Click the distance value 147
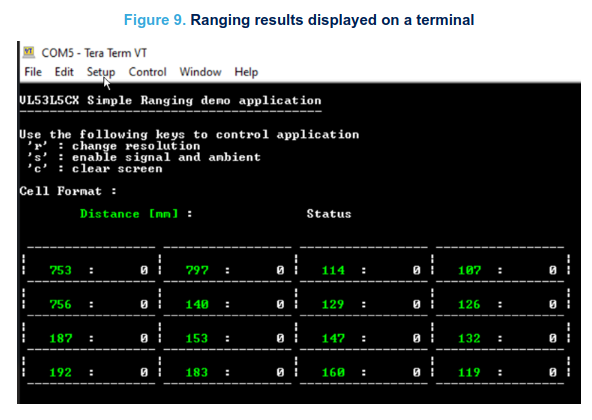This screenshot has width=592, height=420. [x=333, y=338]
